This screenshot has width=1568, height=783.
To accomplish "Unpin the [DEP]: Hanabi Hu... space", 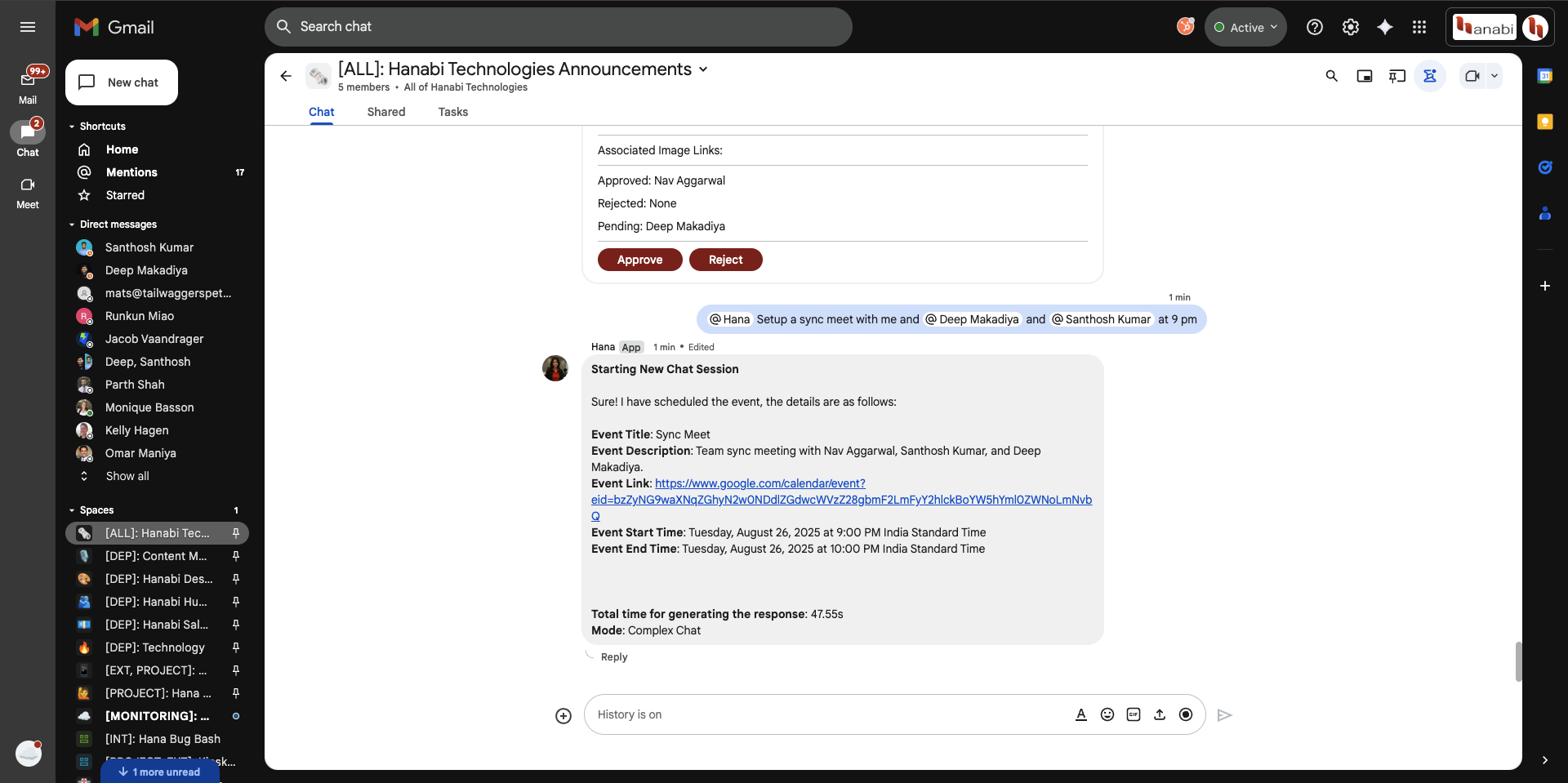I will pos(236,602).
